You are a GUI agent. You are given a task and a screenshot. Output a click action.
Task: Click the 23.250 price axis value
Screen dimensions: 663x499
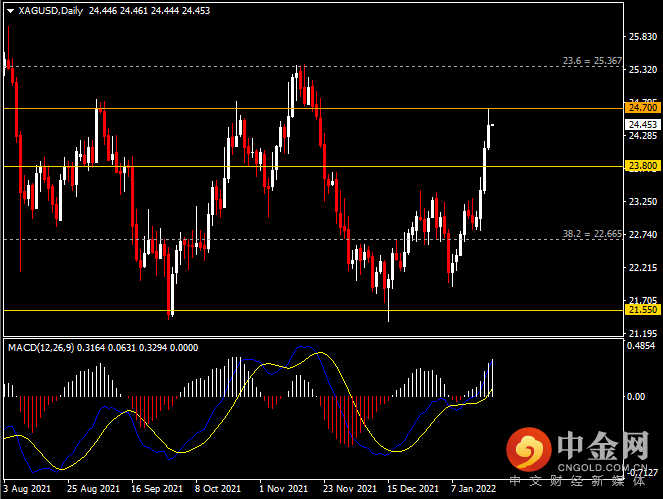643,202
